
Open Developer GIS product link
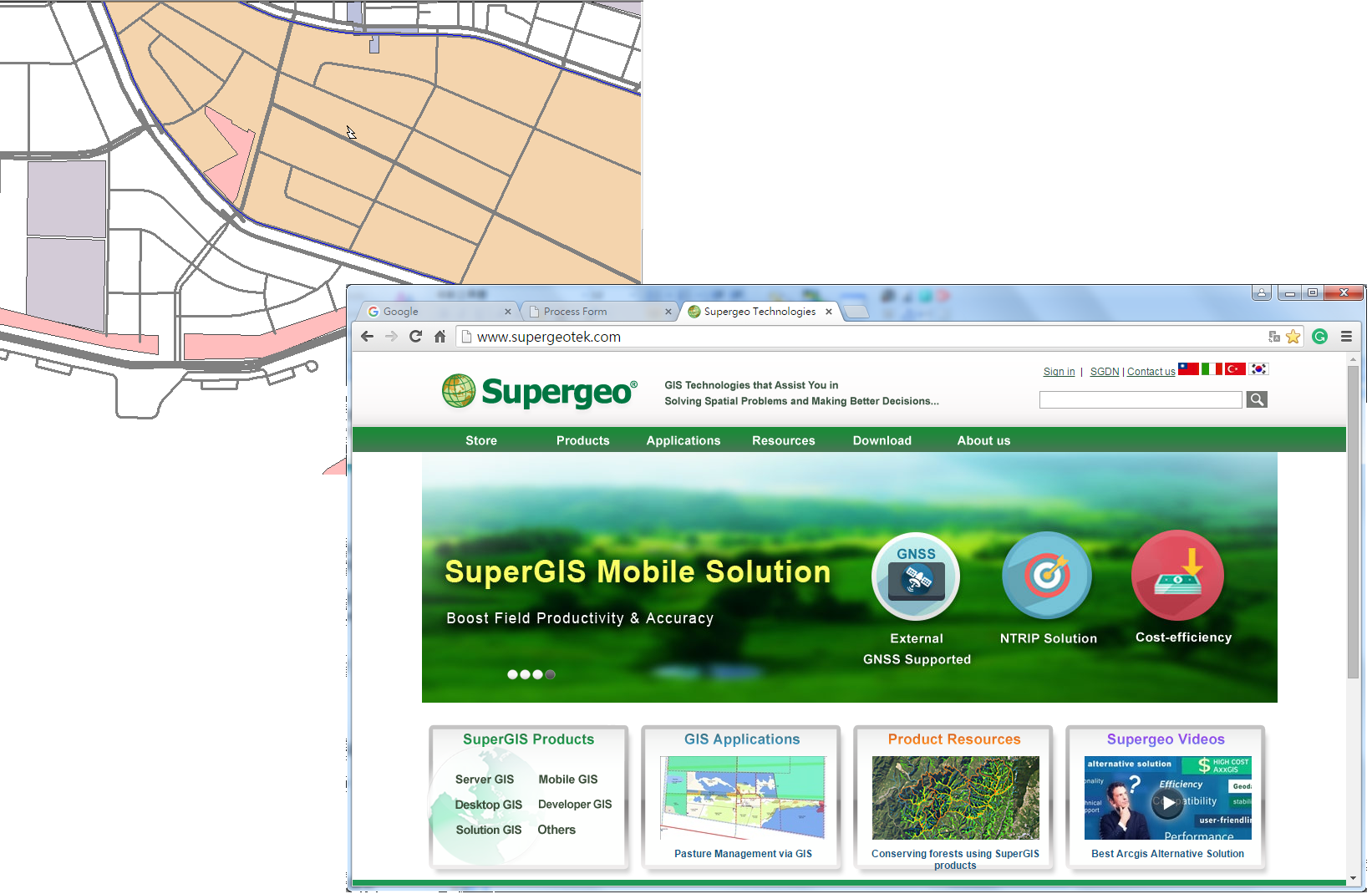(x=575, y=805)
